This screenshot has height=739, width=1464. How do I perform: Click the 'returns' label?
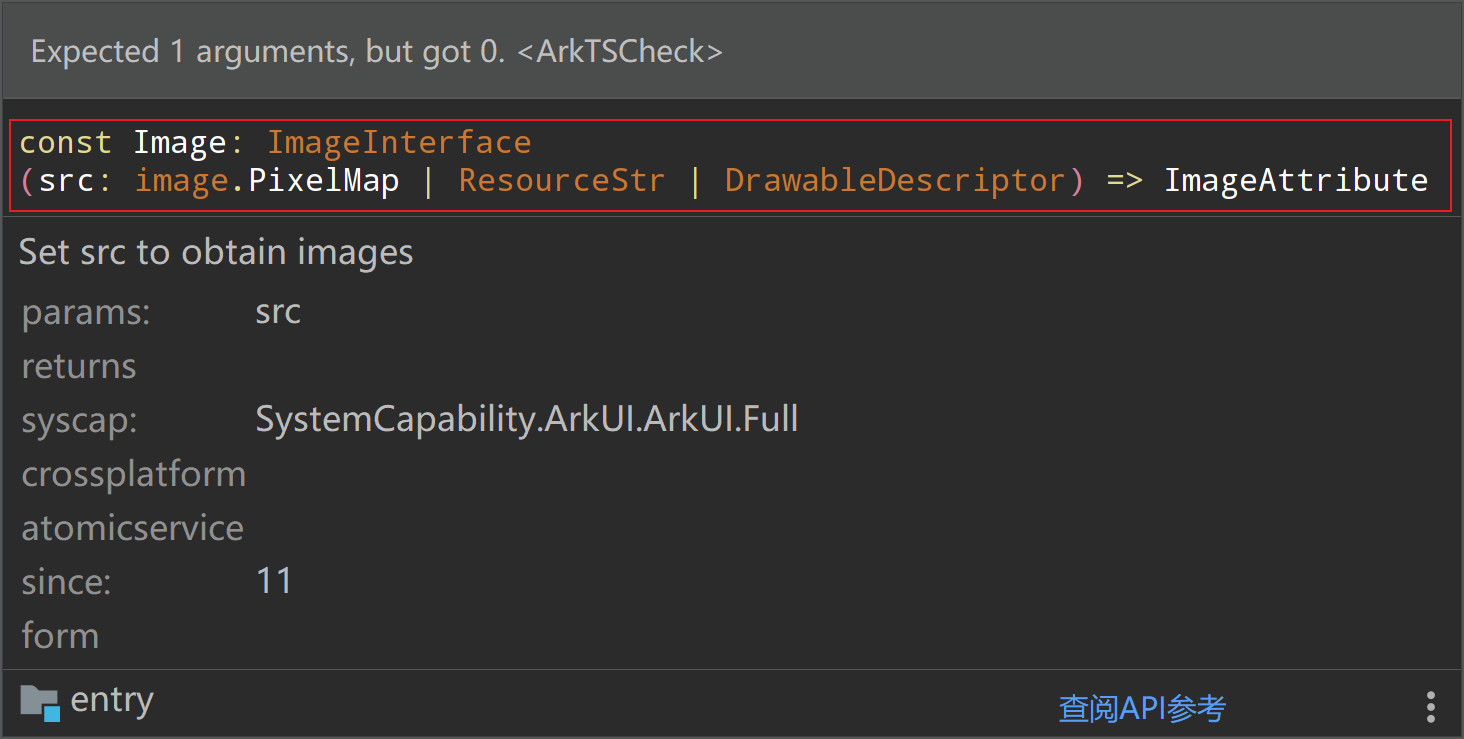[79, 366]
